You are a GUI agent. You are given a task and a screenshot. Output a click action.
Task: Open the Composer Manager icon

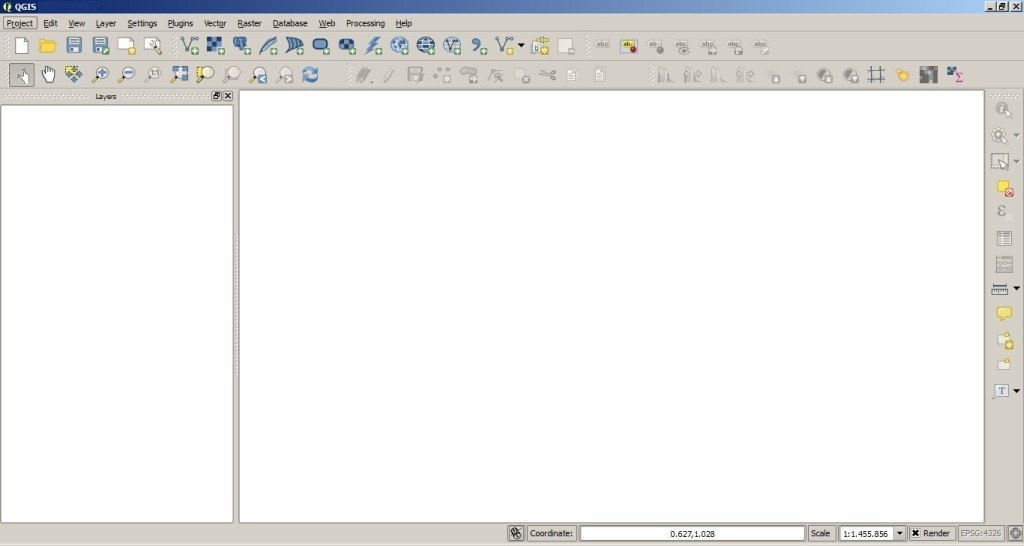[x=153, y=46]
